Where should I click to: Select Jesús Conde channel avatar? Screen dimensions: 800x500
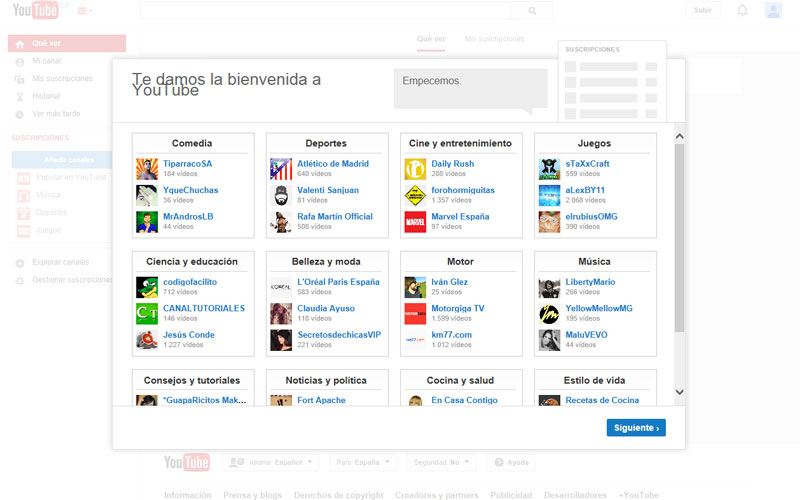pos(147,340)
